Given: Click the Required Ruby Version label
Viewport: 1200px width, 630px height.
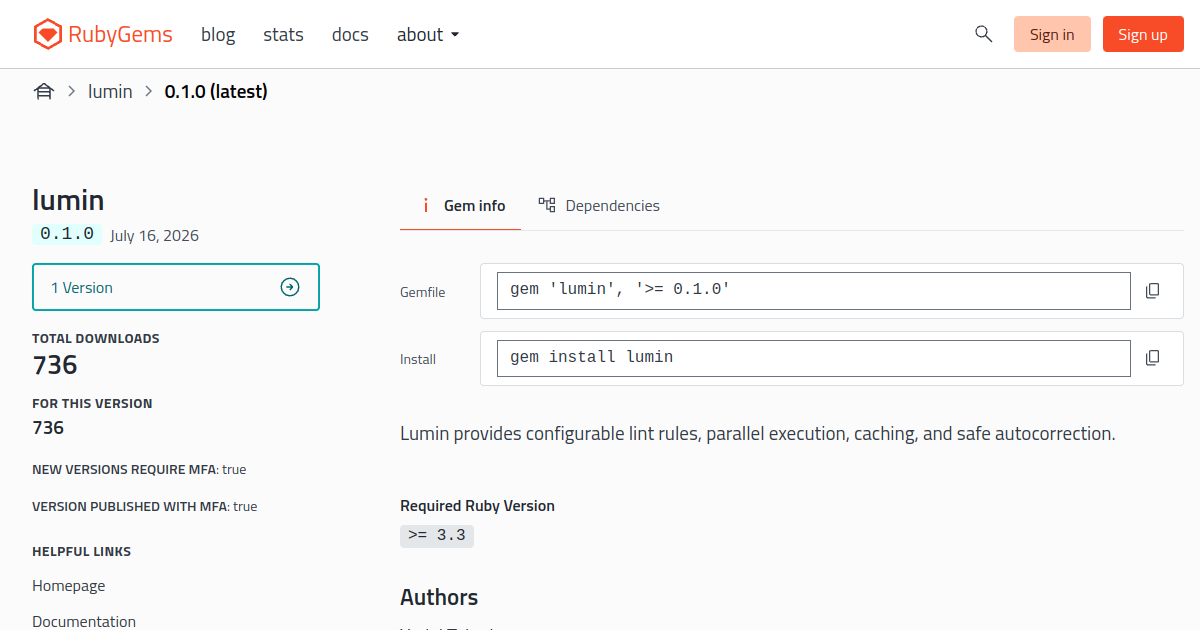Looking at the screenshot, I should [x=477, y=506].
